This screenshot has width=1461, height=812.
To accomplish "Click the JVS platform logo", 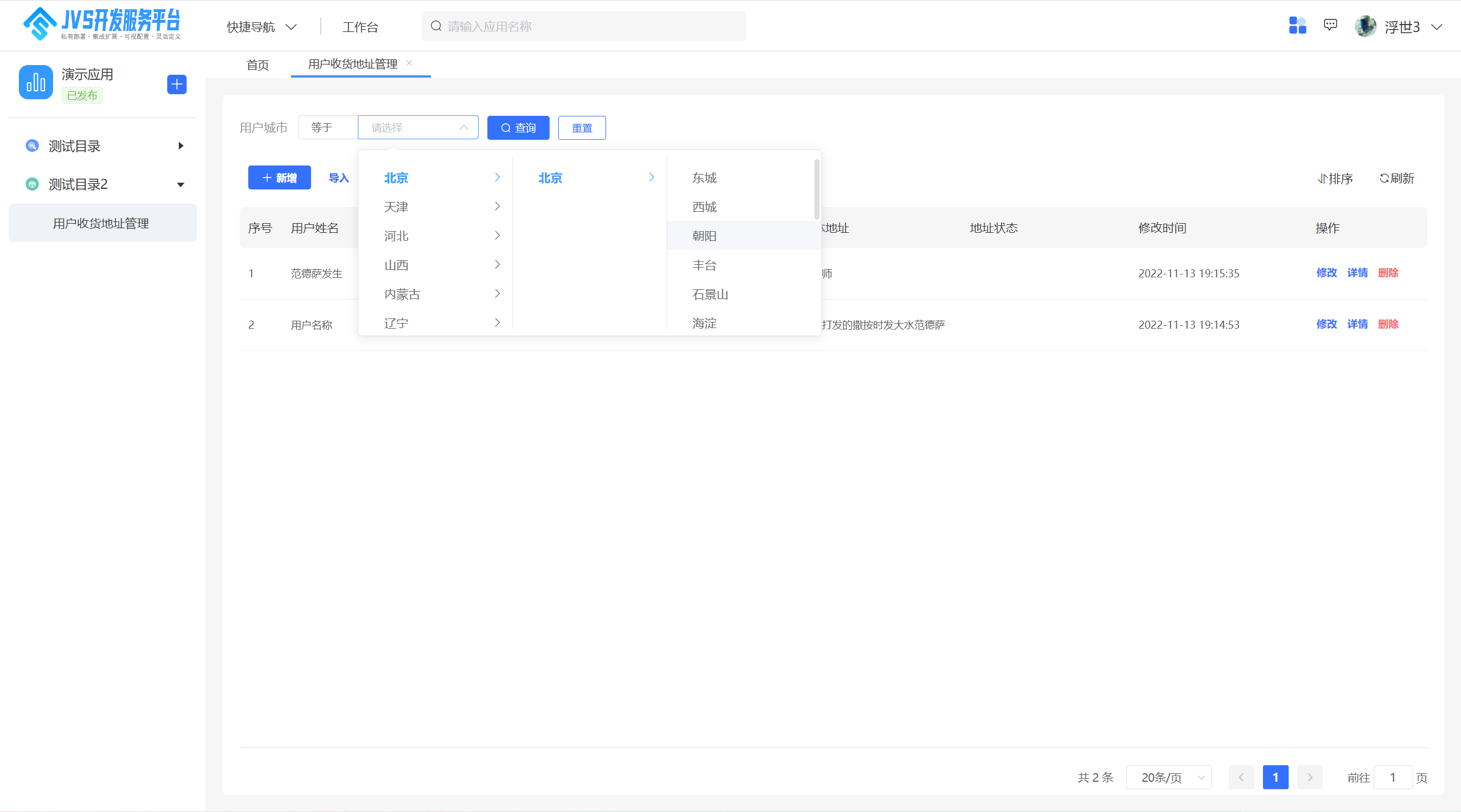I will pos(102,24).
